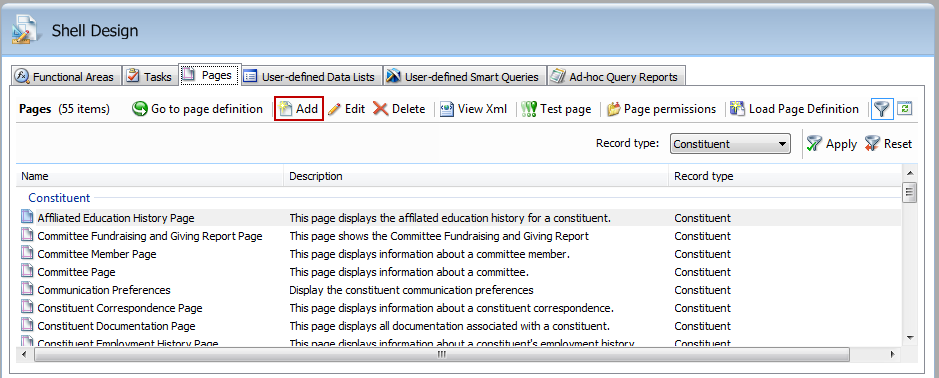The width and height of the screenshot is (939, 378).
Task: Click the vertical scrollbar up arrow
Action: tap(910, 173)
